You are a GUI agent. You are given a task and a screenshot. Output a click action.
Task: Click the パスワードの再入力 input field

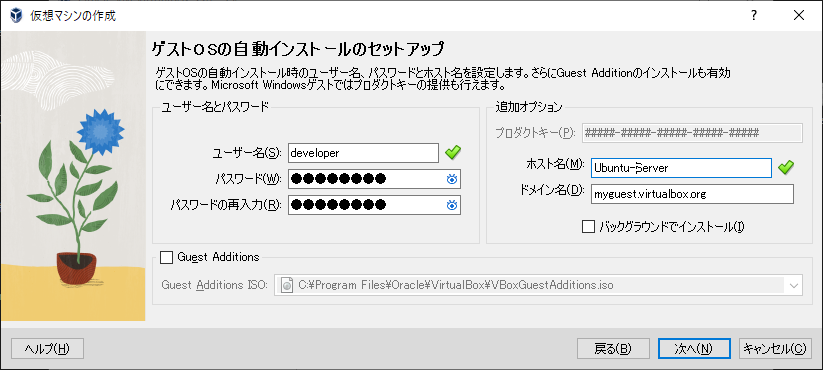coord(375,205)
